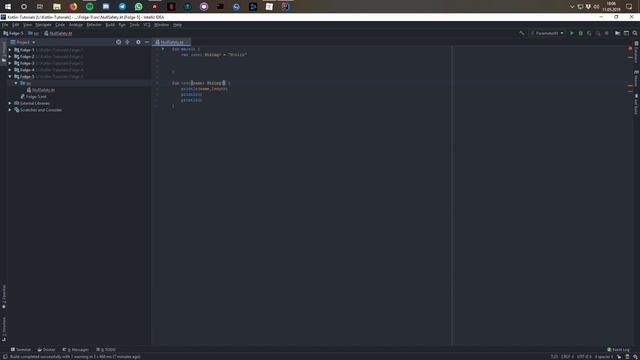Toggle Maven side tab on right edge

click(636, 78)
